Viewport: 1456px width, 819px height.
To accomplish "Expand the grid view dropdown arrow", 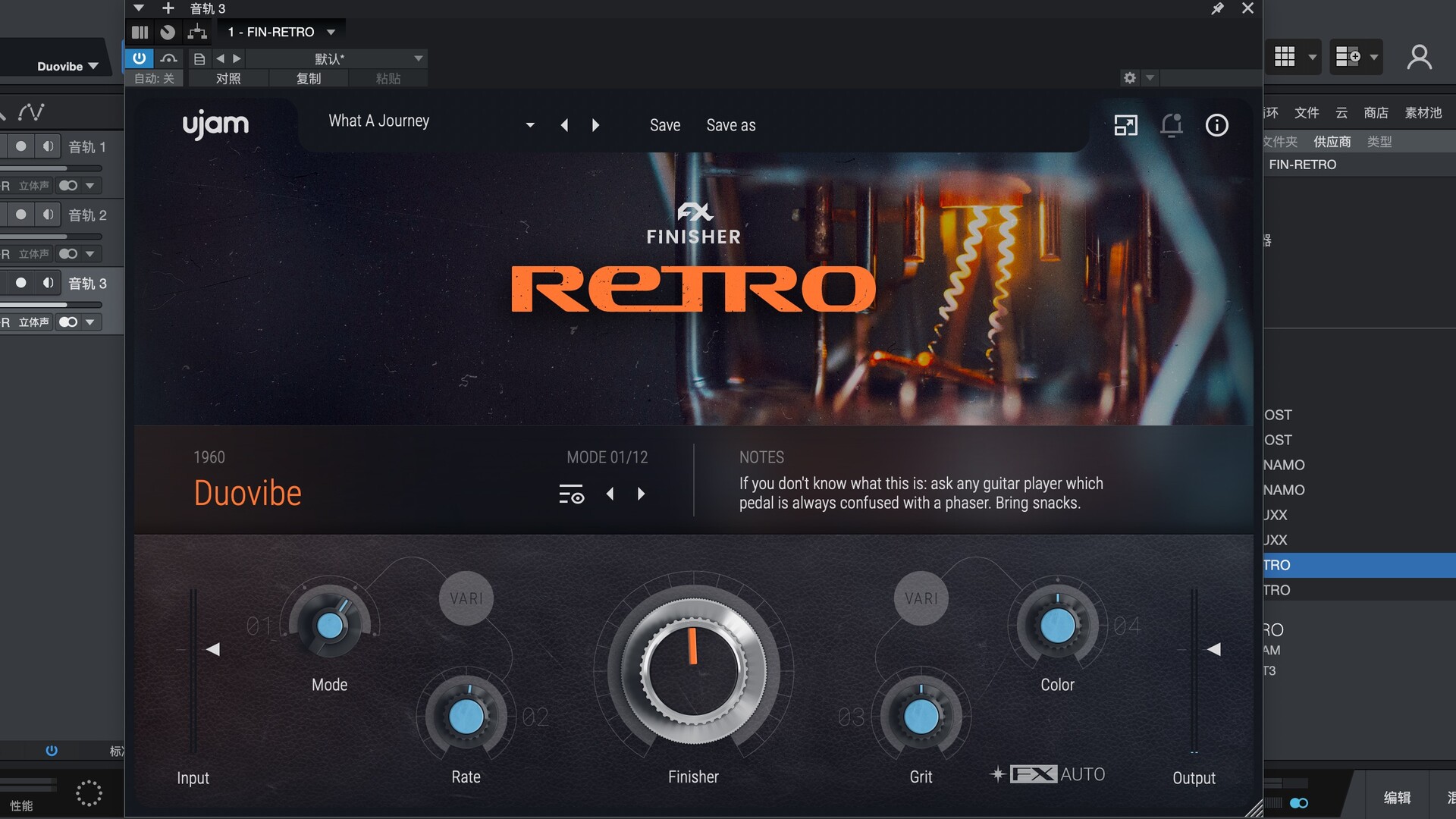I will point(1312,57).
